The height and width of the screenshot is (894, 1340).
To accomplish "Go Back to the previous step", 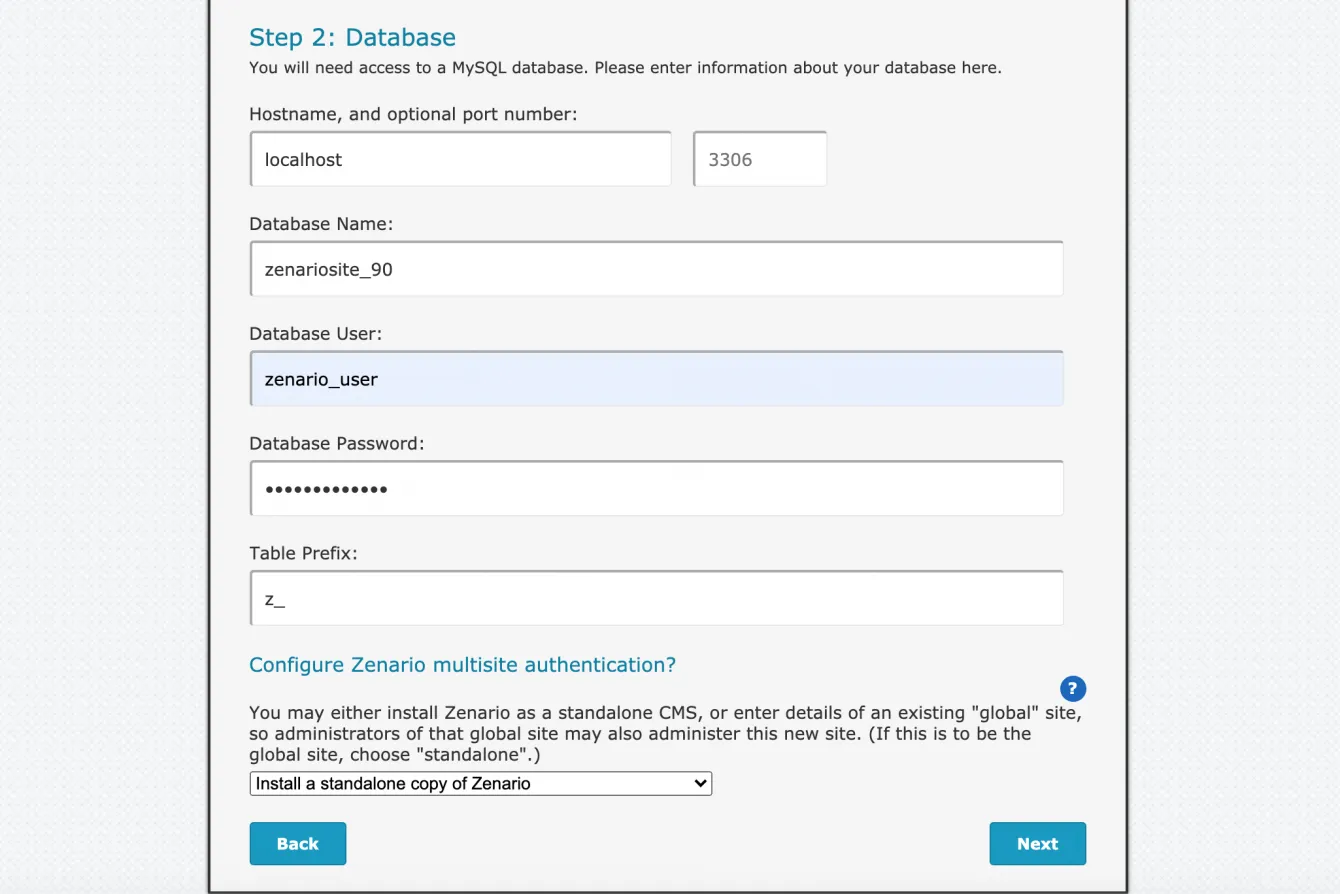I will click(x=297, y=843).
